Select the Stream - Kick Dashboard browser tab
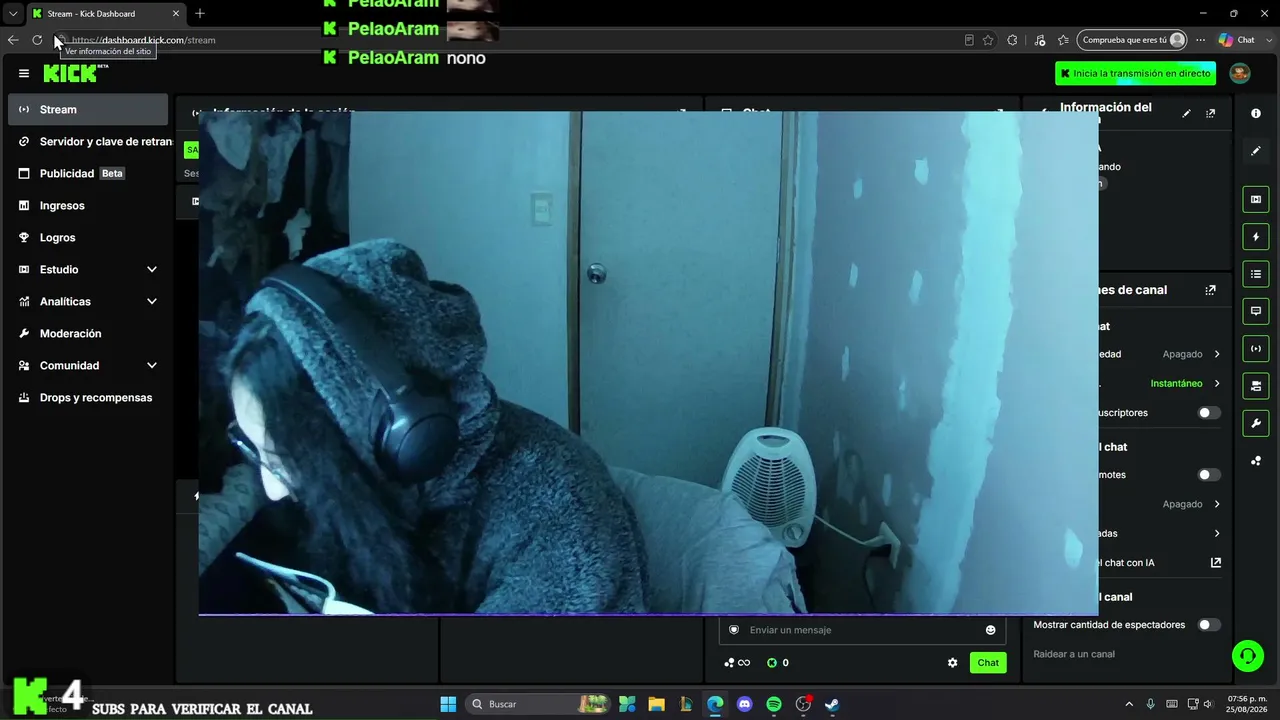1280x720 pixels. (x=105, y=14)
